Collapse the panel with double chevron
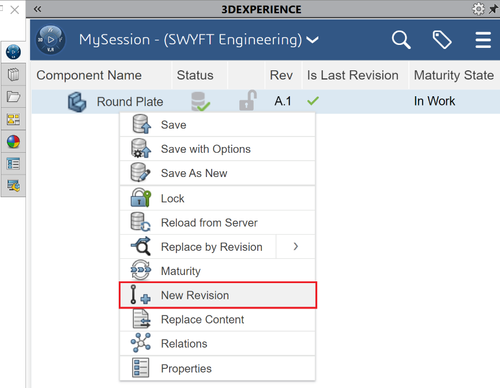This screenshot has height=388, width=500. (37, 9)
